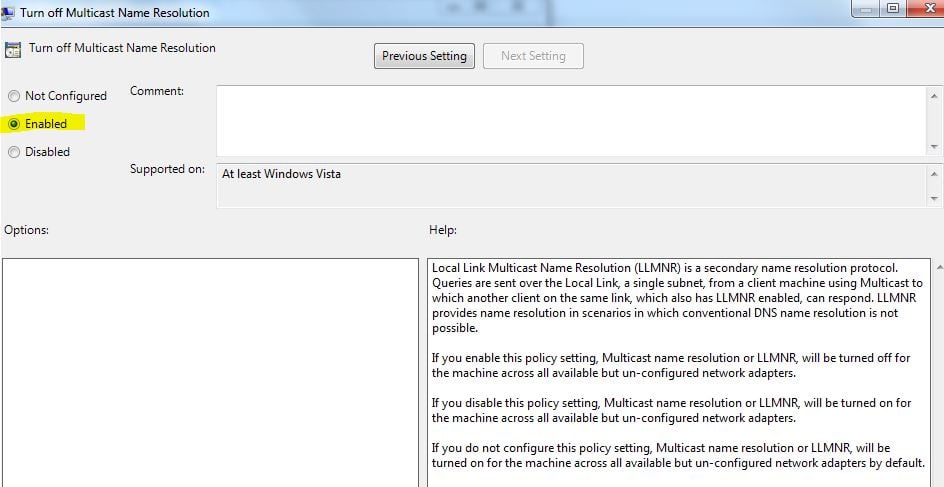Click the Group Policy window title bar icon

tap(9, 13)
